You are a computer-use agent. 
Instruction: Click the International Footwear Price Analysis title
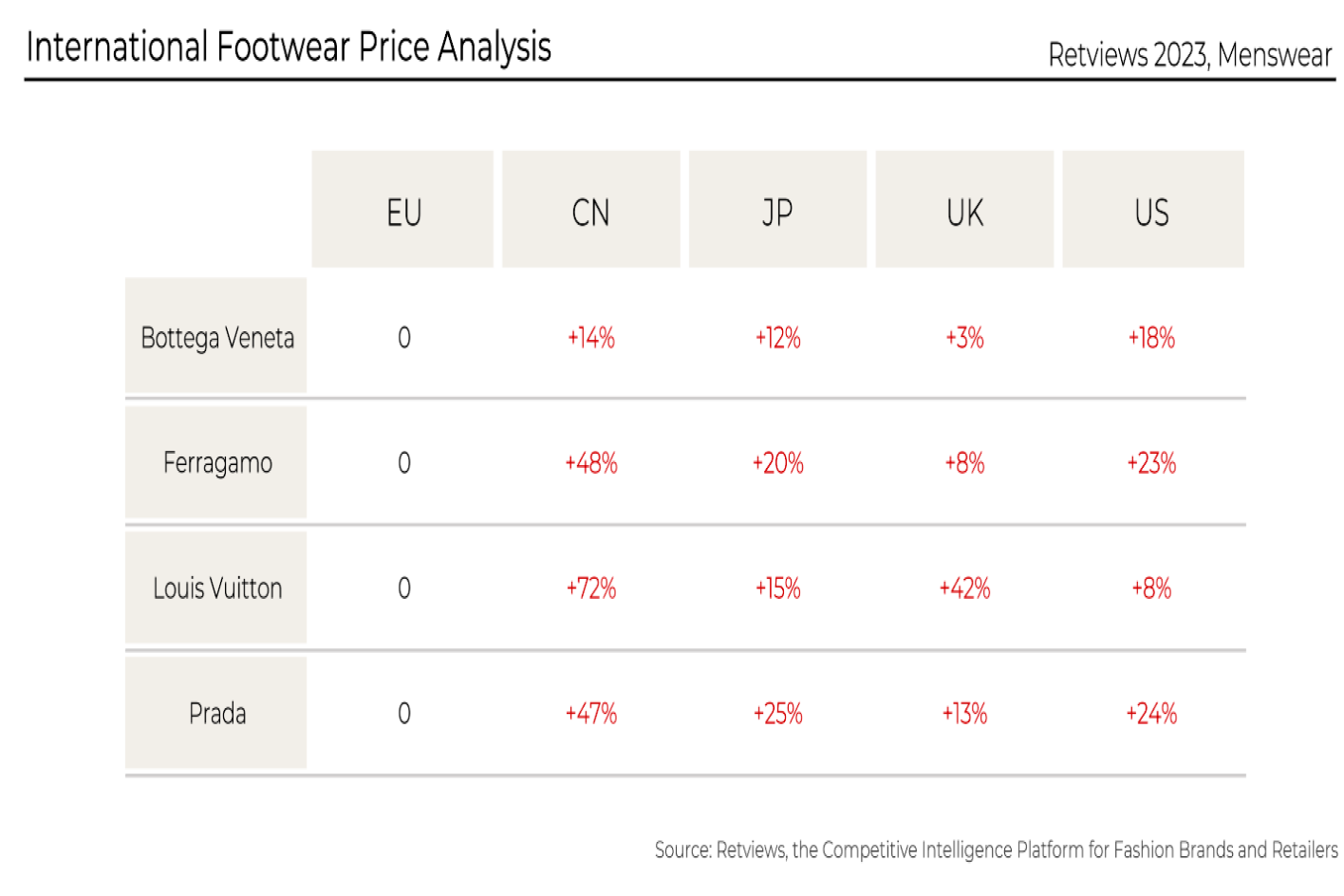tap(289, 47)
